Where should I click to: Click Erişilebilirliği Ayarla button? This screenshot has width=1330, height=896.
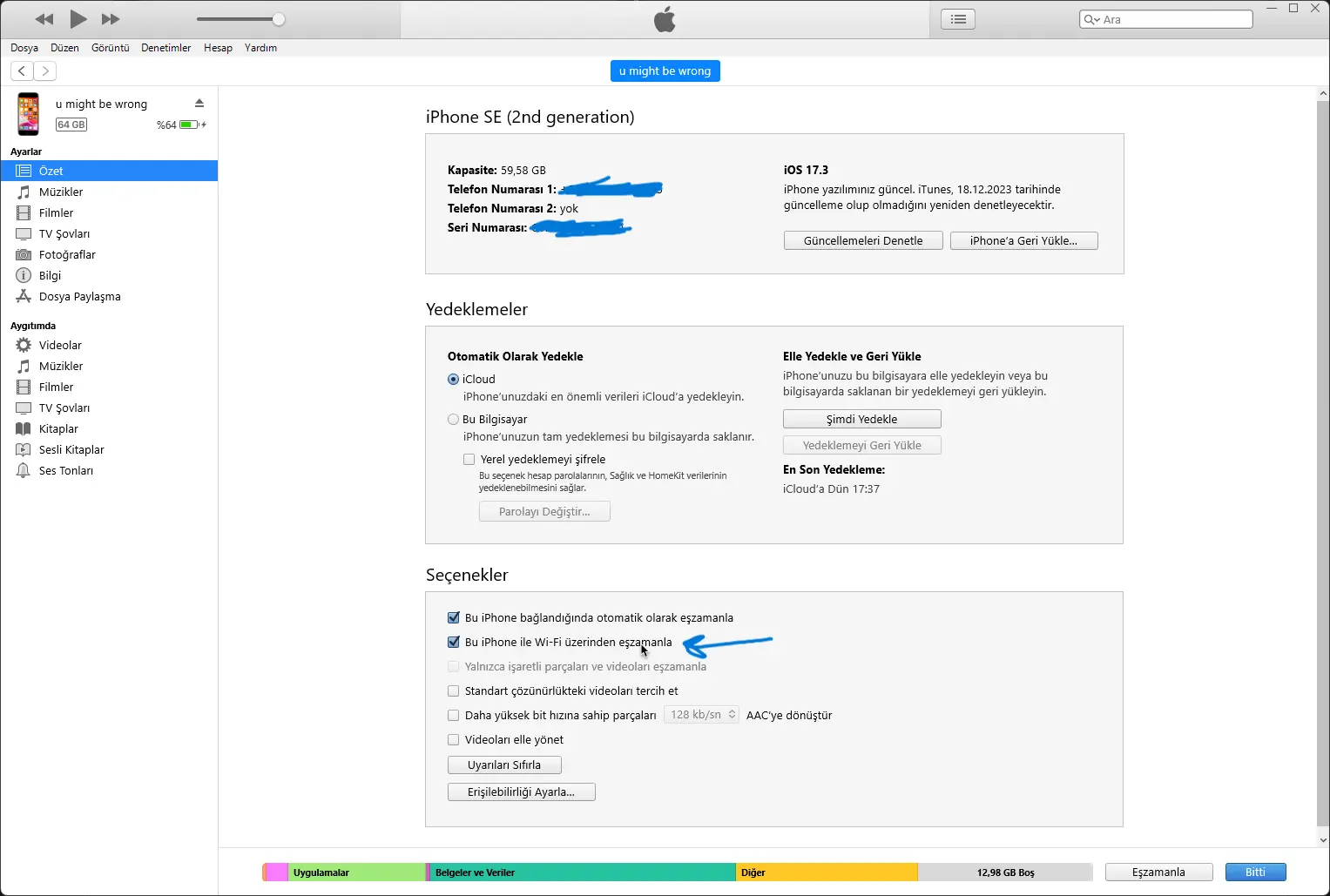click(x=521, y=792)
